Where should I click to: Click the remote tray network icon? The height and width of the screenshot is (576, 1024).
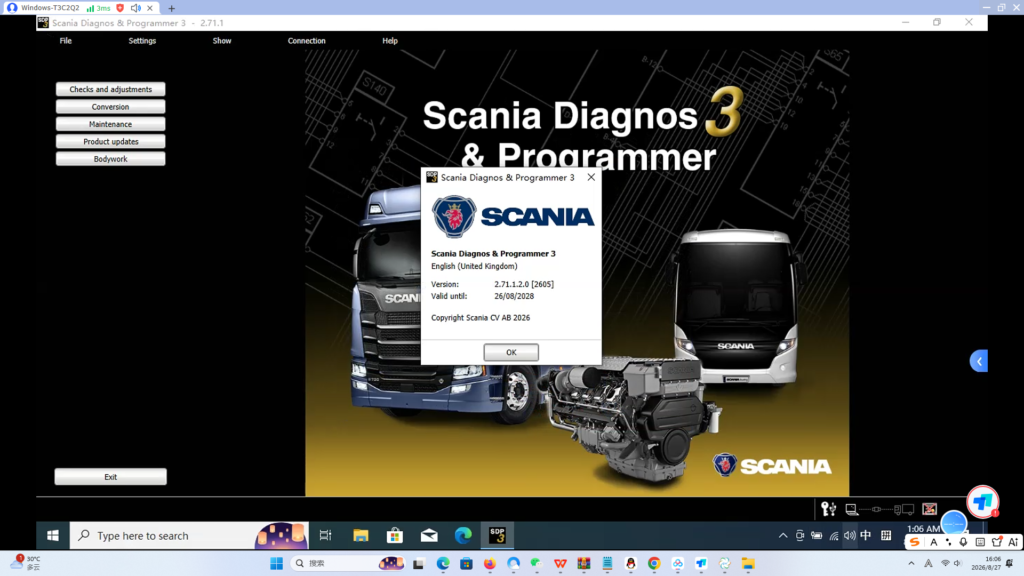click(x=834, y=536)
